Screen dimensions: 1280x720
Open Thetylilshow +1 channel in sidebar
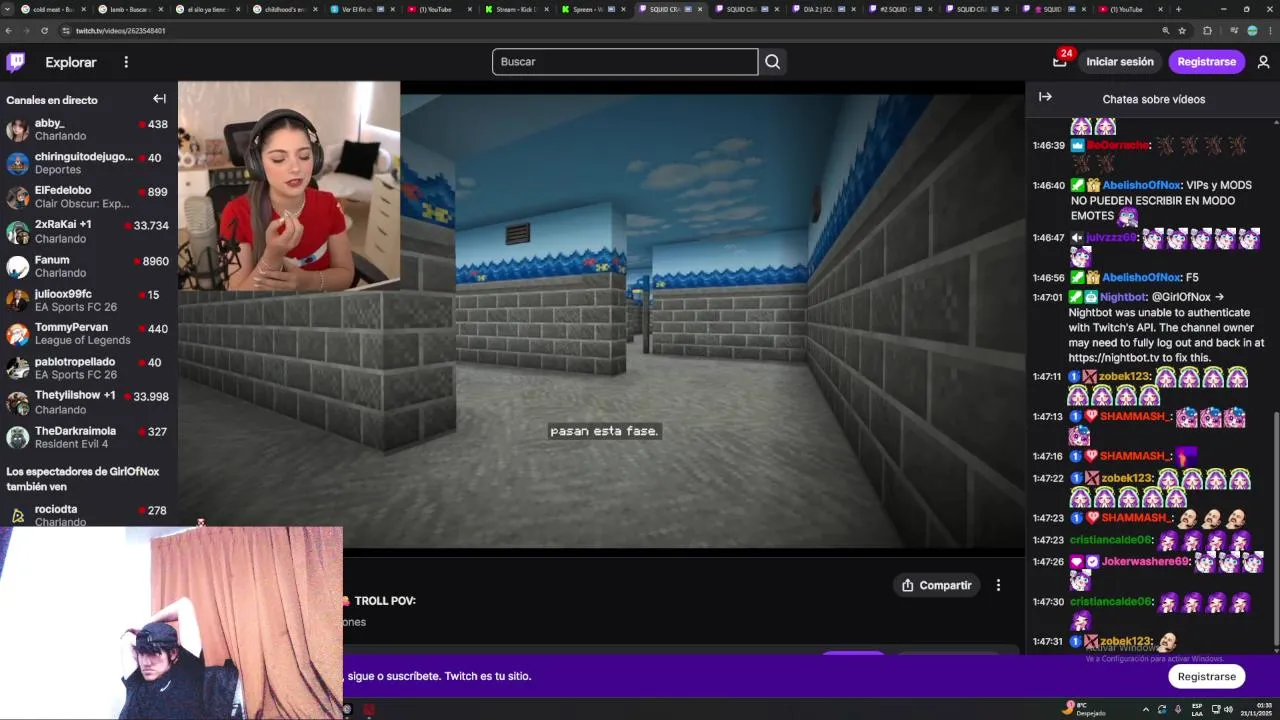[x=89, y=402]
